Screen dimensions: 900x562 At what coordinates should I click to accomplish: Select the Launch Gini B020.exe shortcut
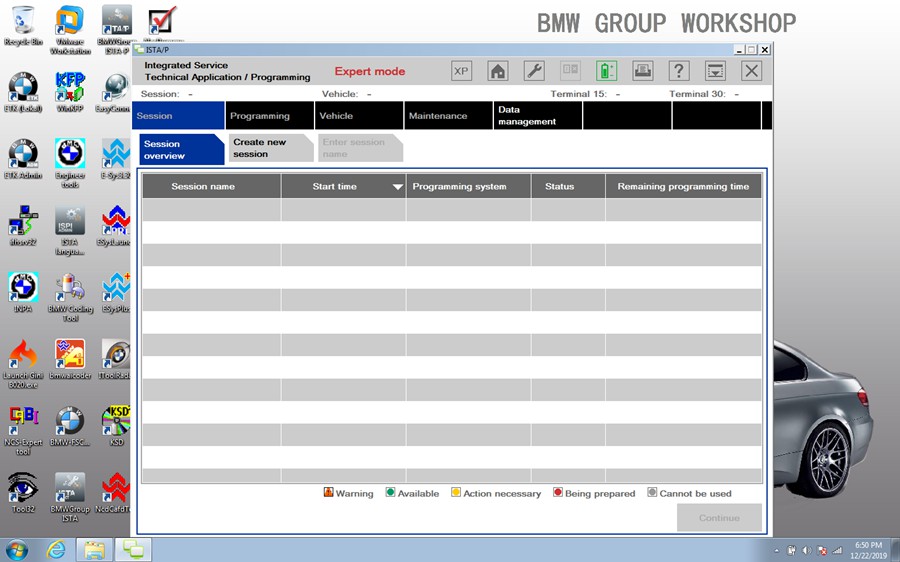click(x=23, y=363)
